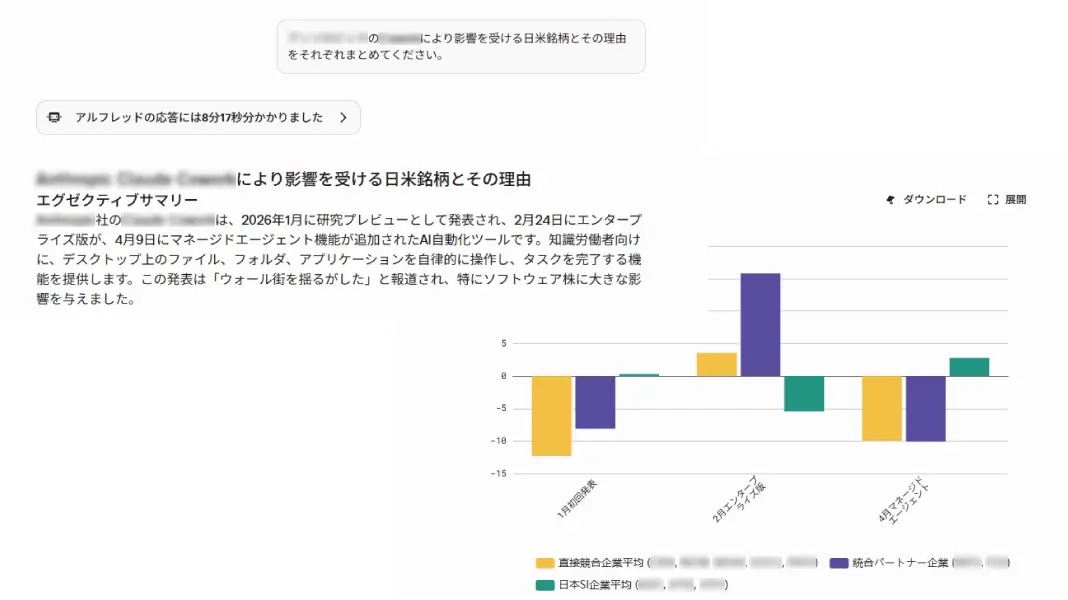This screenshot has height=600, width=1068.
Task: Click the yellow bar for 4月マネージドエージェント
Action: coord(882,408)
